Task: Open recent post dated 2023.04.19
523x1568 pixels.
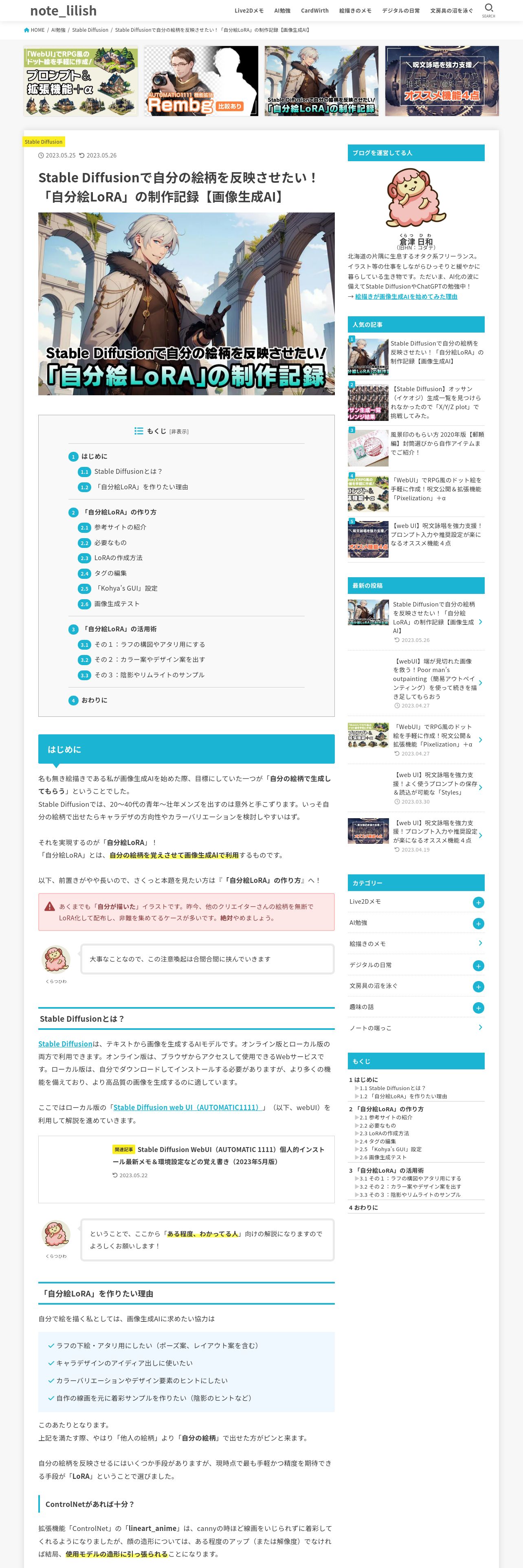Action: (416, 836)
